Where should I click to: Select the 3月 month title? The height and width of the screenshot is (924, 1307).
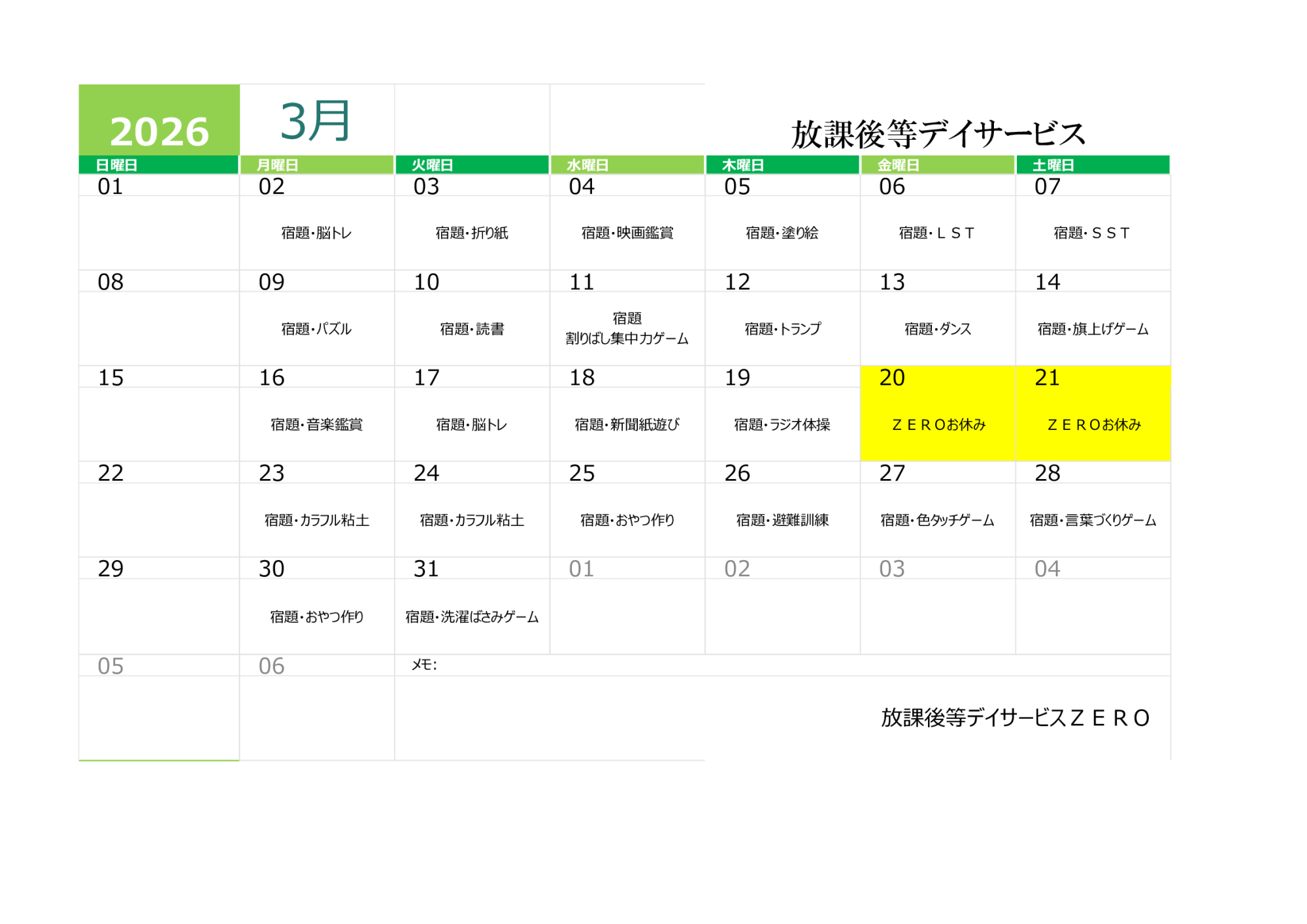(x=316, y=122)
